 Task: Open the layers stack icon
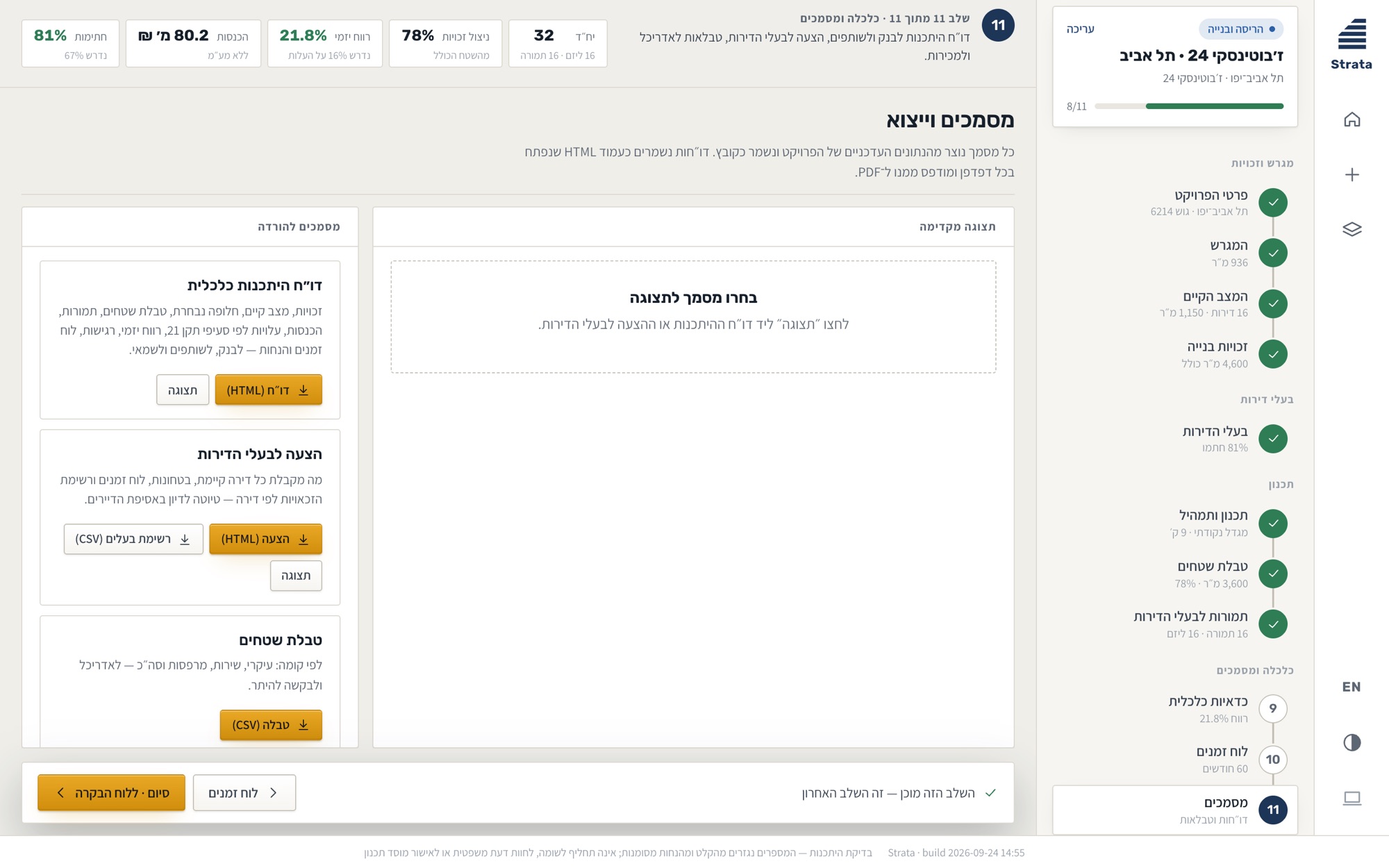point(1351,229)
